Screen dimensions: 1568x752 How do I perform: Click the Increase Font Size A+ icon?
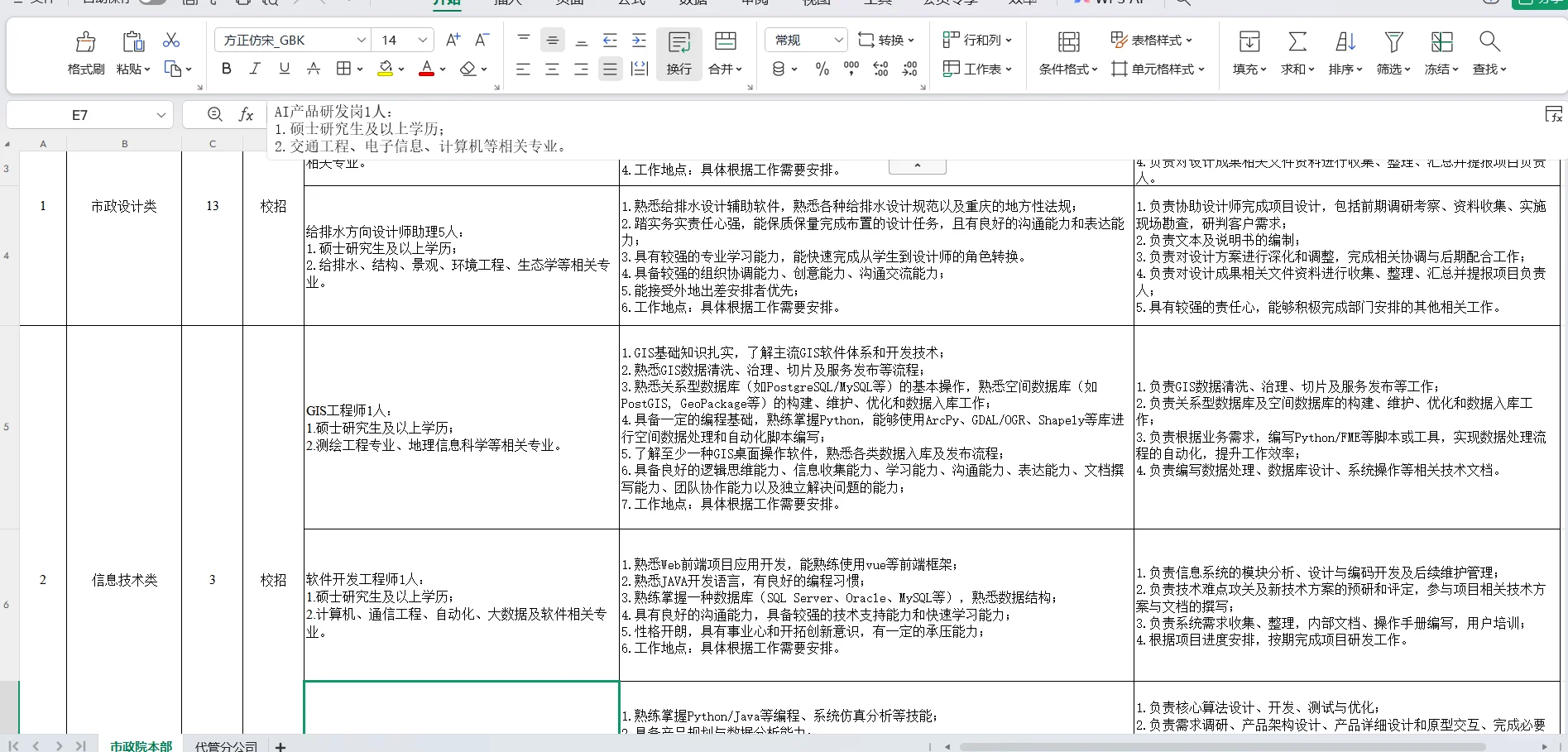point(453,40)
